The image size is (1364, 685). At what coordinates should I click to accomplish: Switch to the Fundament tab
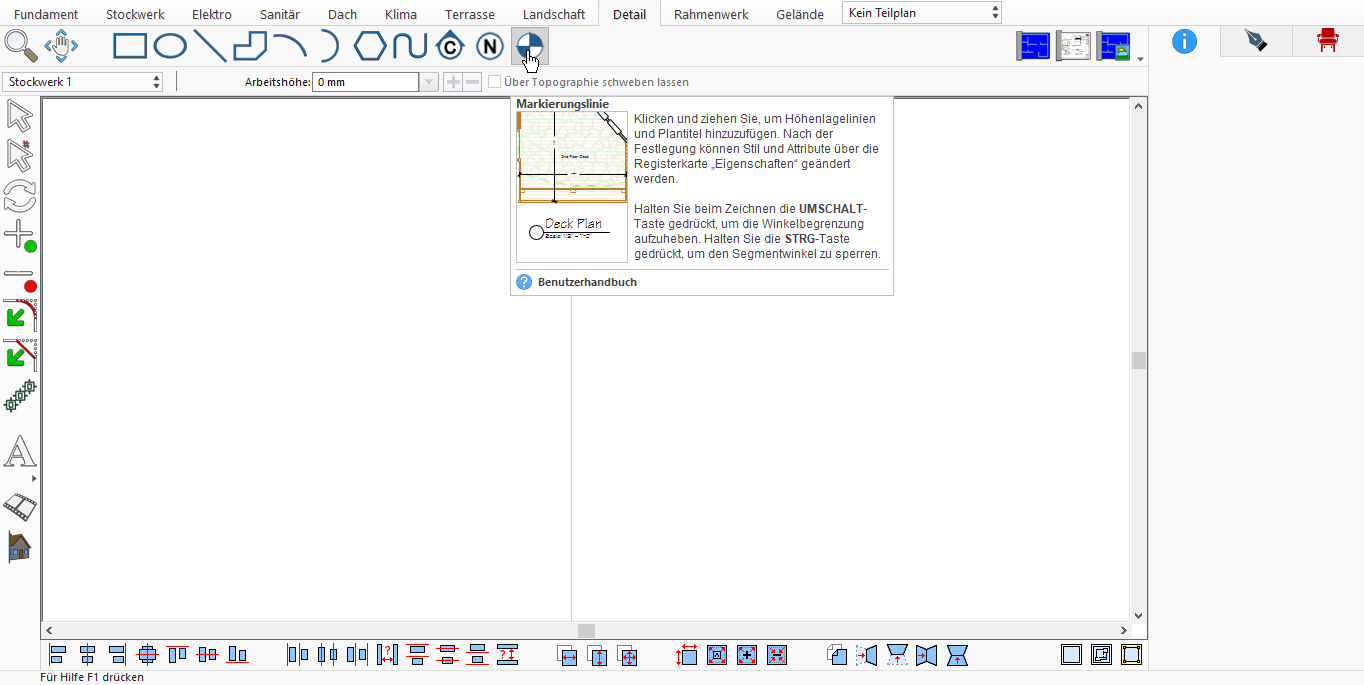46,14
